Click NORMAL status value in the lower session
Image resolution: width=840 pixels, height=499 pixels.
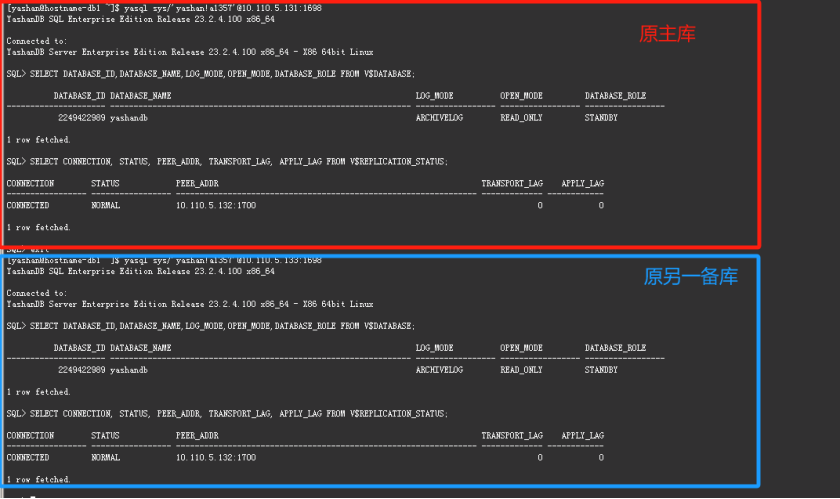pyautogui.click(x=106, y=458)
